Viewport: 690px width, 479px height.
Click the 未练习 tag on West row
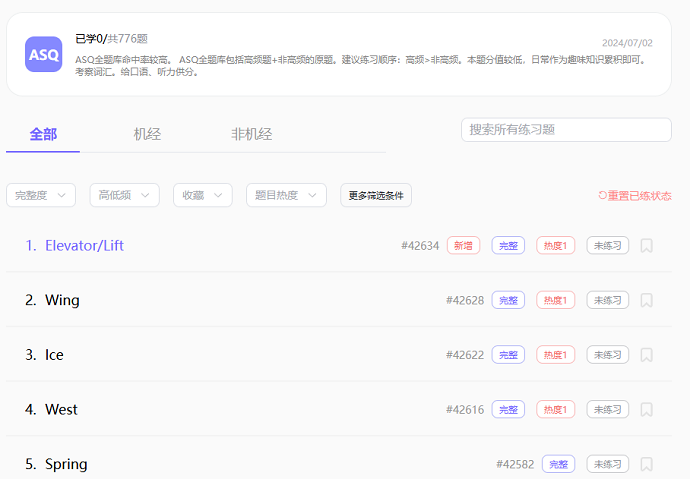pos(607,410)
